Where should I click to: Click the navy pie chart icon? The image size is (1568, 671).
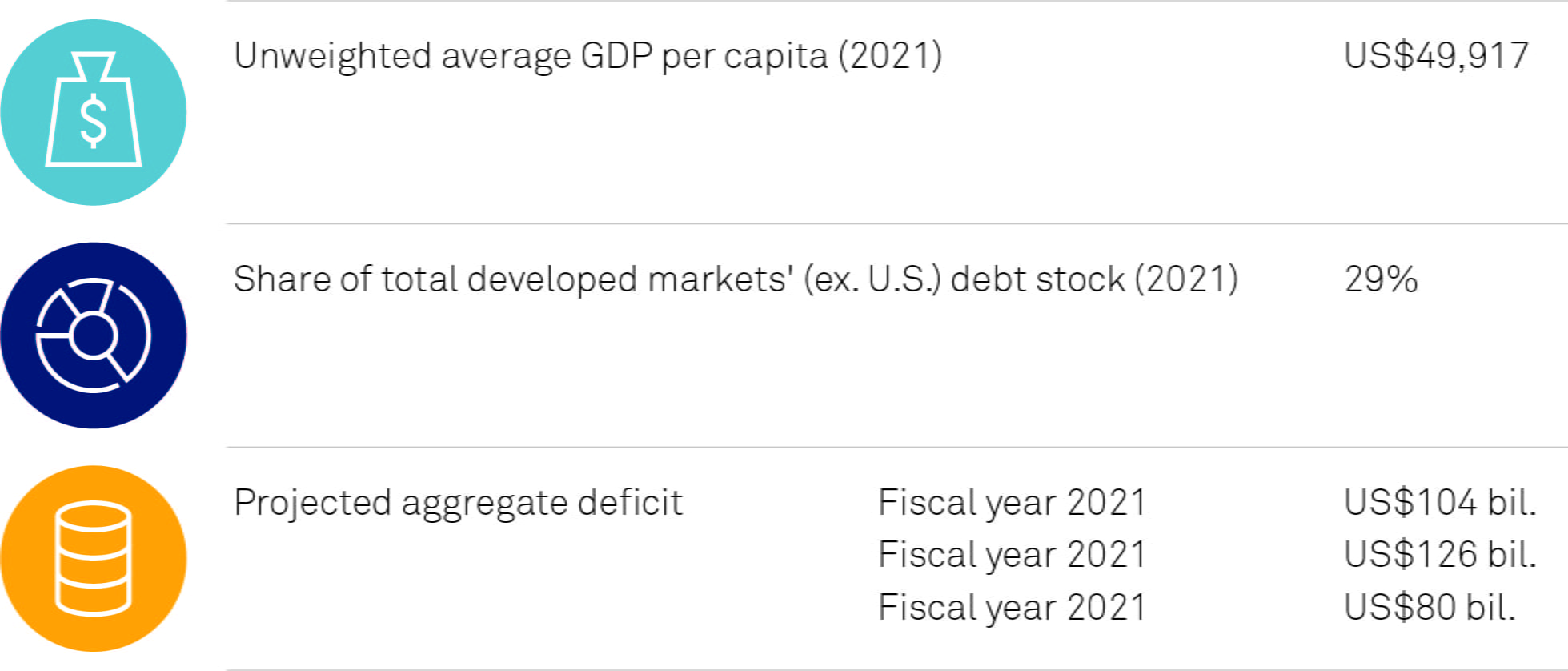[x=94, y=335]
